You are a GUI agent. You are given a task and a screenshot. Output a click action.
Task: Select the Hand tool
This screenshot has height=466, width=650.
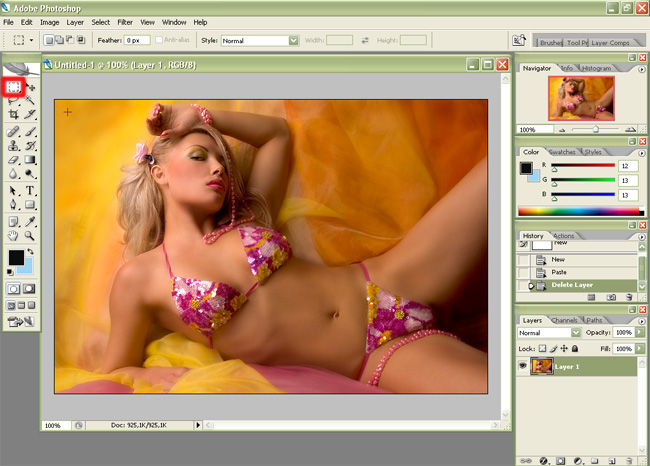(13, 235)
